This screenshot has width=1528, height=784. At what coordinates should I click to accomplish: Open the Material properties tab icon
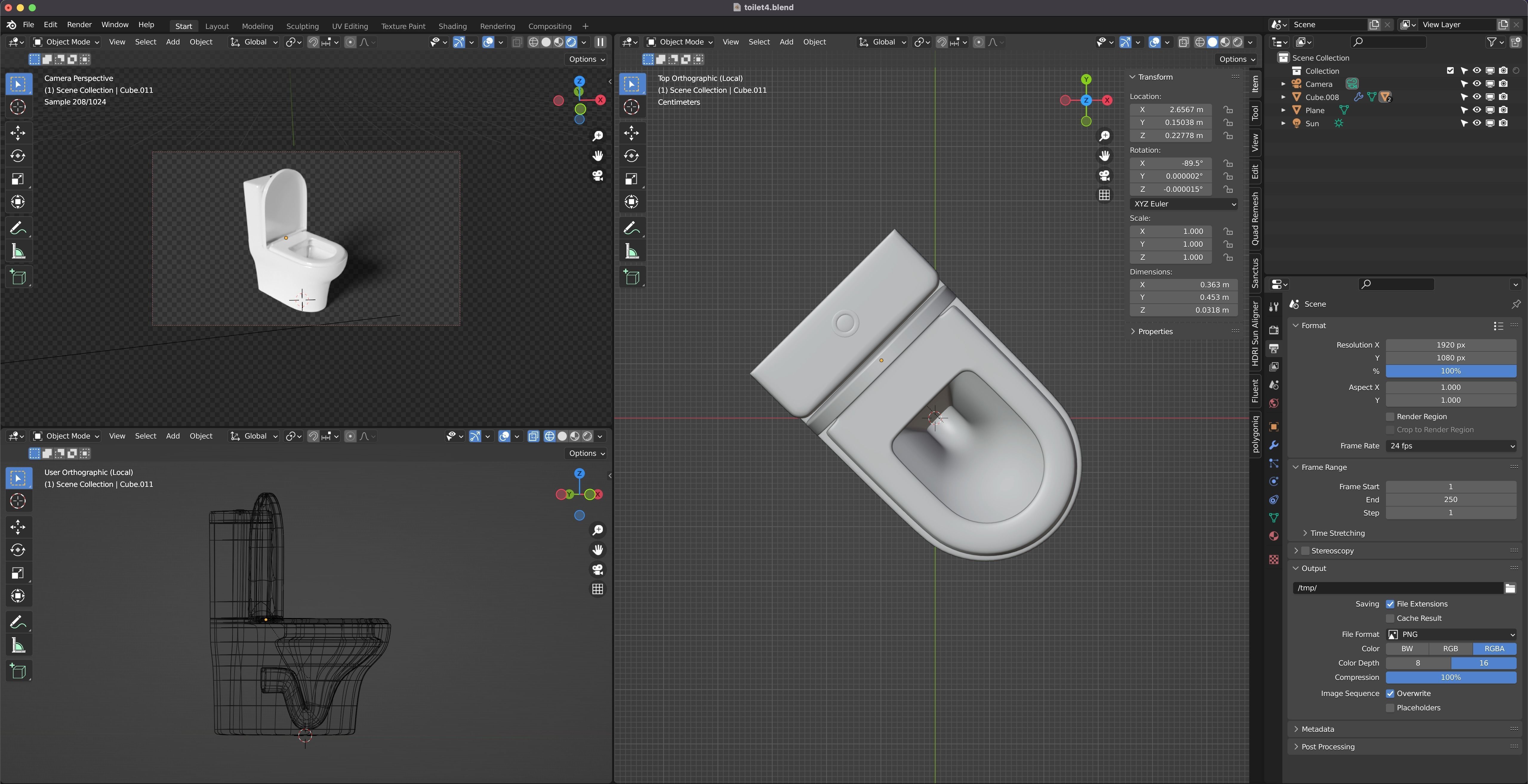[1273, 536]
